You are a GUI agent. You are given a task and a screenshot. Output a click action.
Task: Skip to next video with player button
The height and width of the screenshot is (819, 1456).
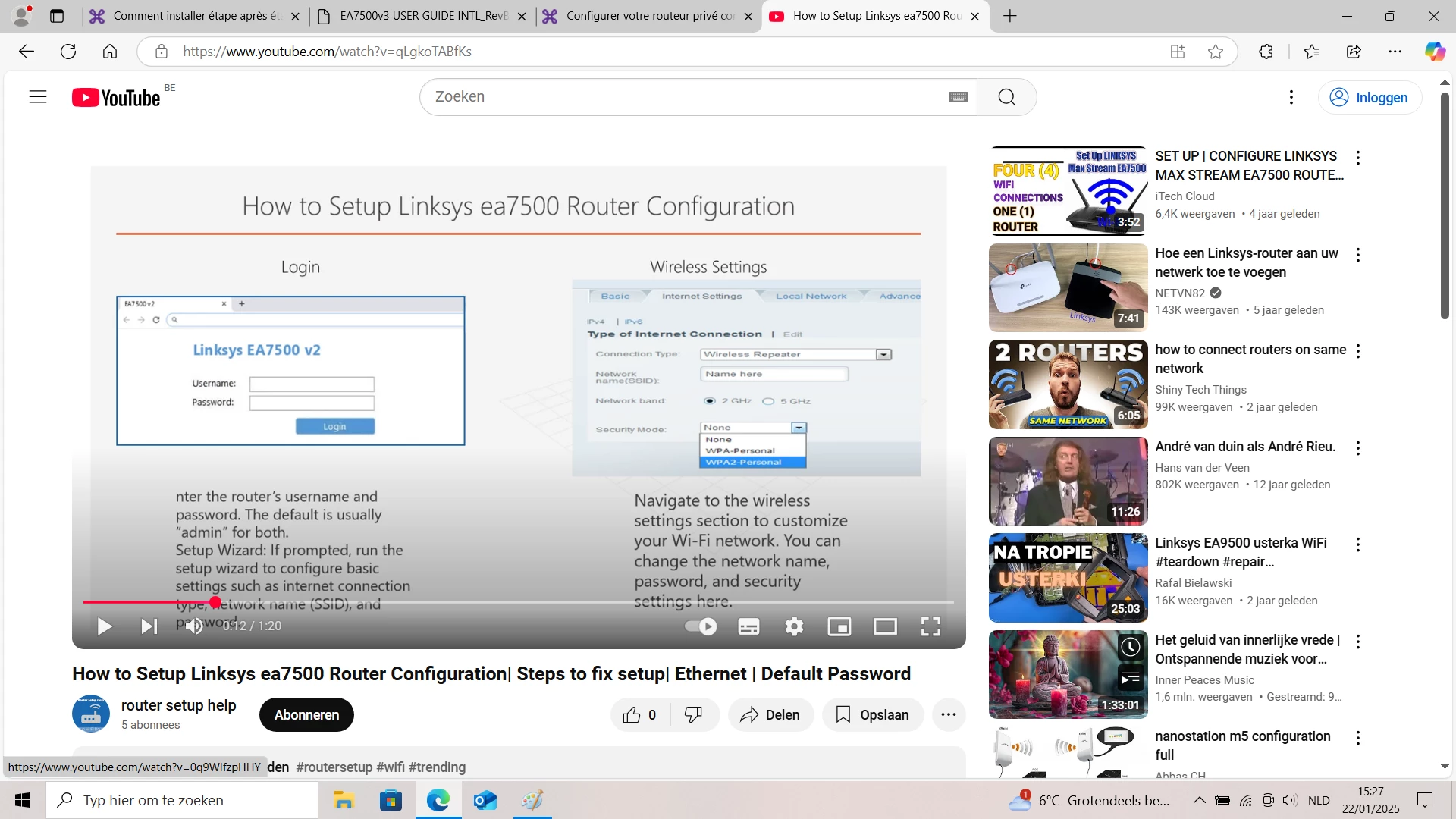coord(149,626)
